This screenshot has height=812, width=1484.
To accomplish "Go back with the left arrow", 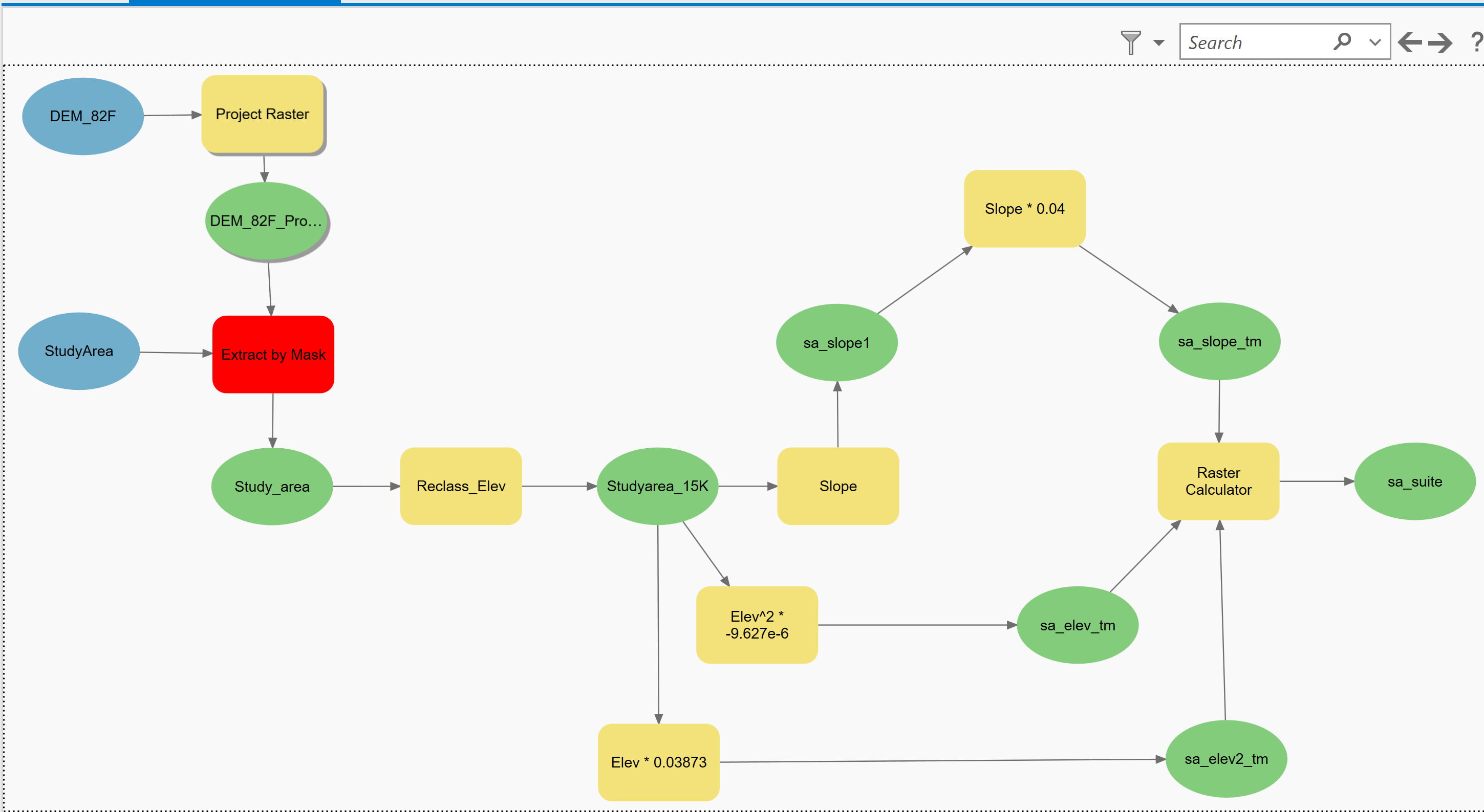I will coord(1409,42).
